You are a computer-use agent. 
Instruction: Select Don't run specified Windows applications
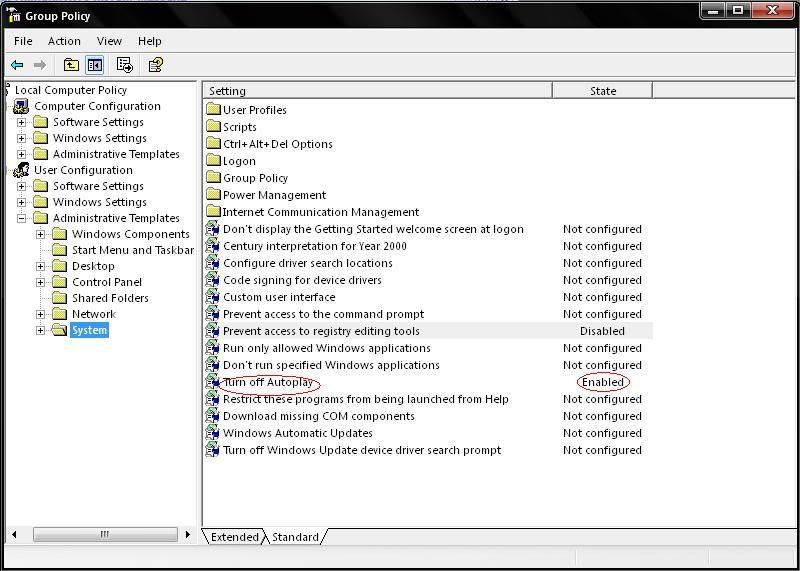tap(331, 365)
